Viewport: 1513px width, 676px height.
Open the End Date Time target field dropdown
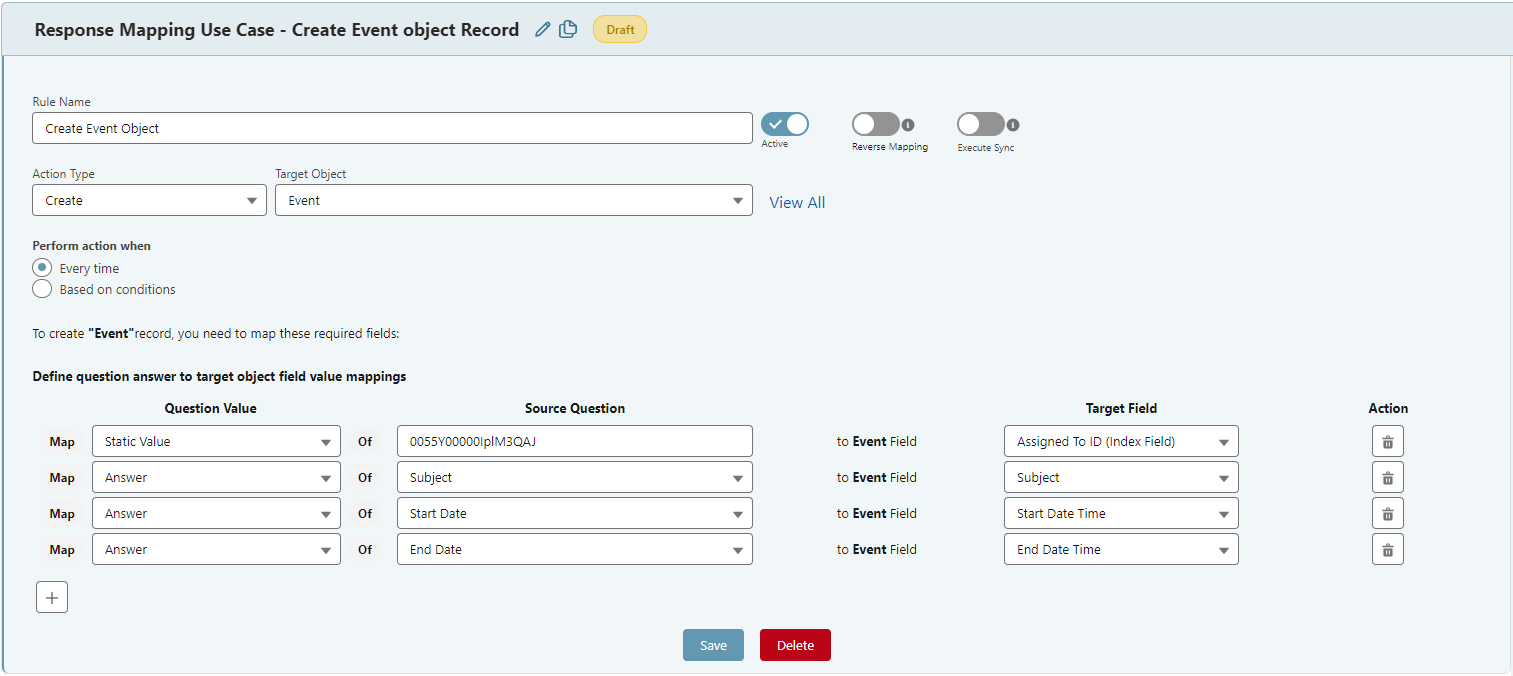click(1223, 549)
